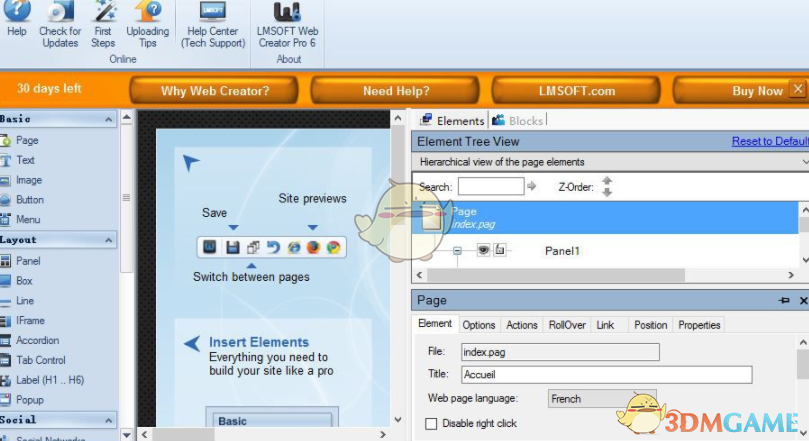Click the left elements list scrollbar thumb
Image resolution: width=809 pixels, height=441 pixels.
point(126,198)
